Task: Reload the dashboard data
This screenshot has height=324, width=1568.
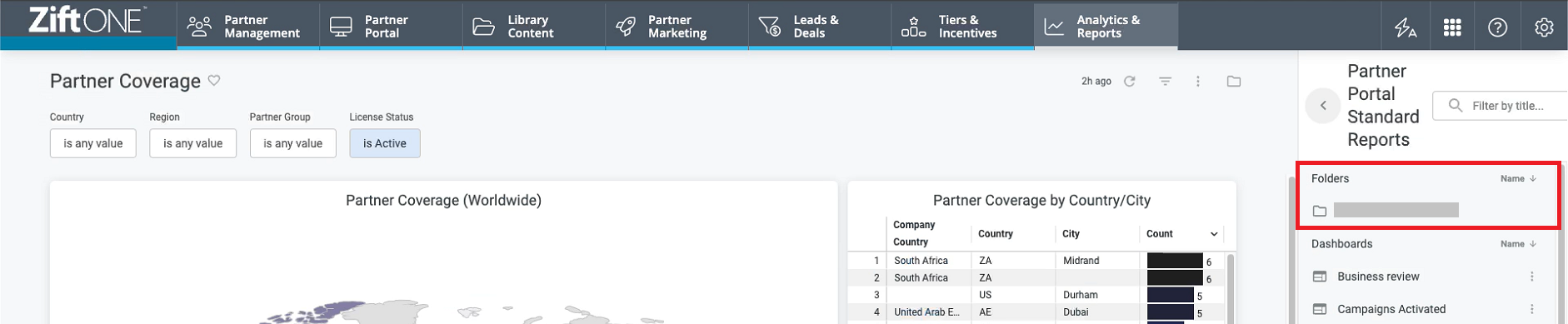Action: coord(1130,82)
